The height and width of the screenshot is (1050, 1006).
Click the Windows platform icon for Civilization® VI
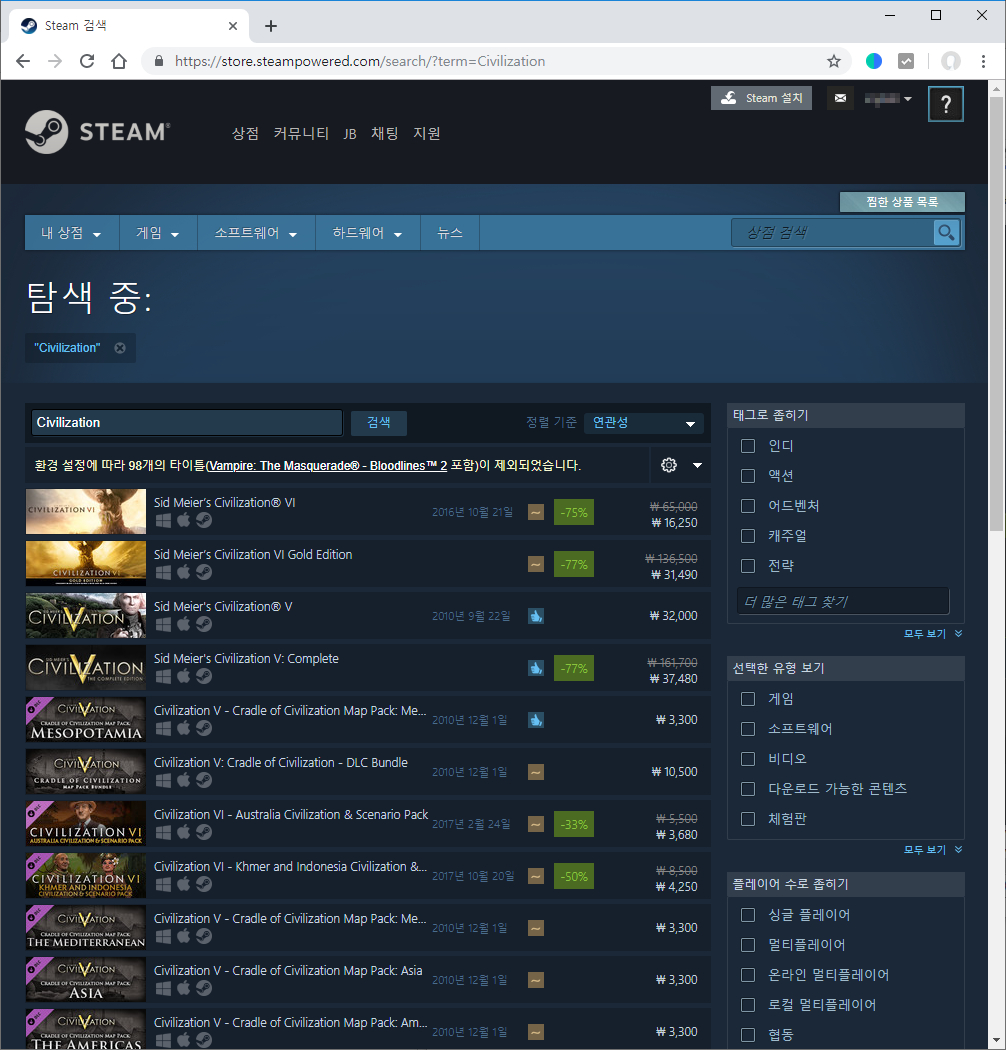(163, 520)
